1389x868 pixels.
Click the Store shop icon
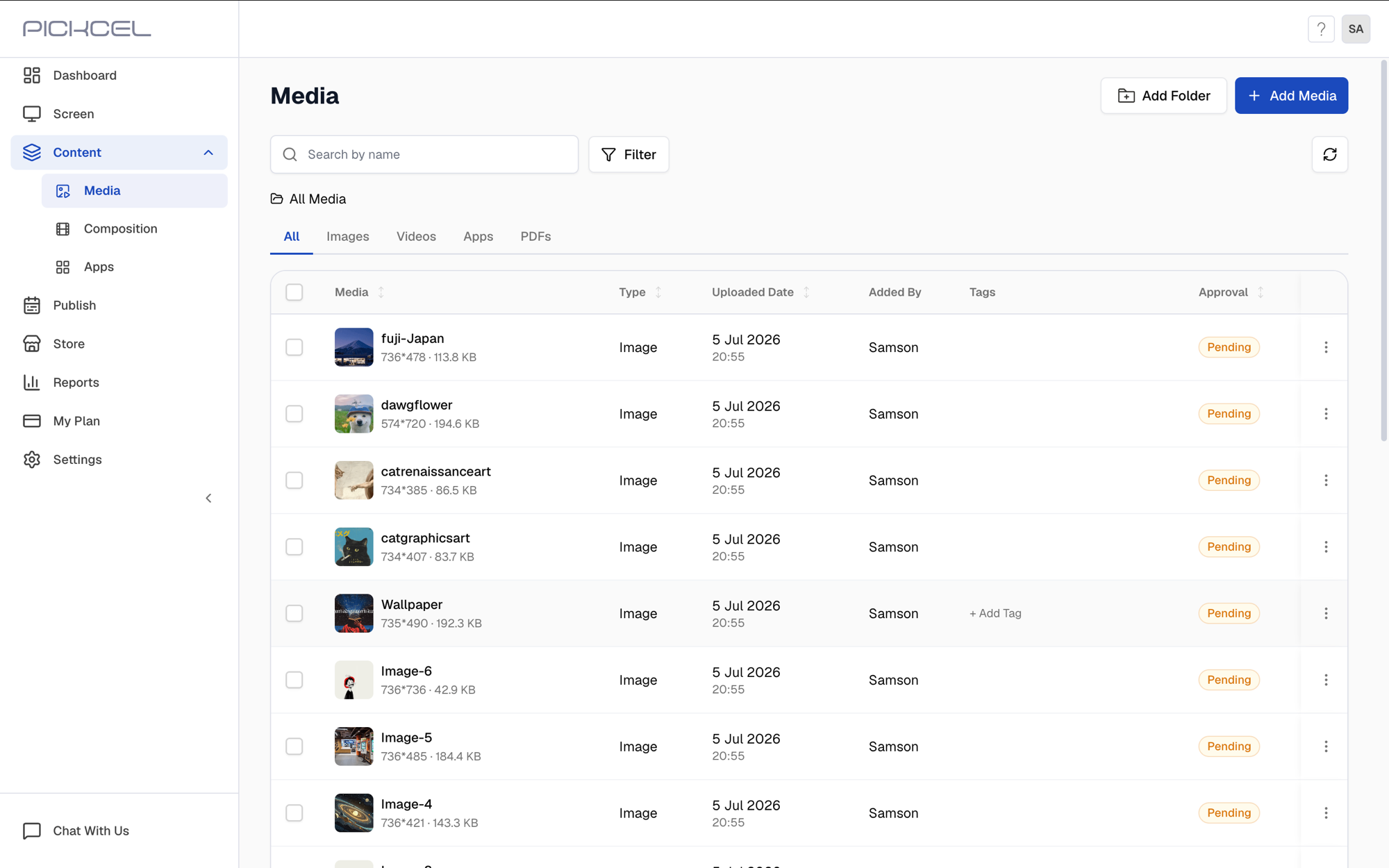[32, 344]
